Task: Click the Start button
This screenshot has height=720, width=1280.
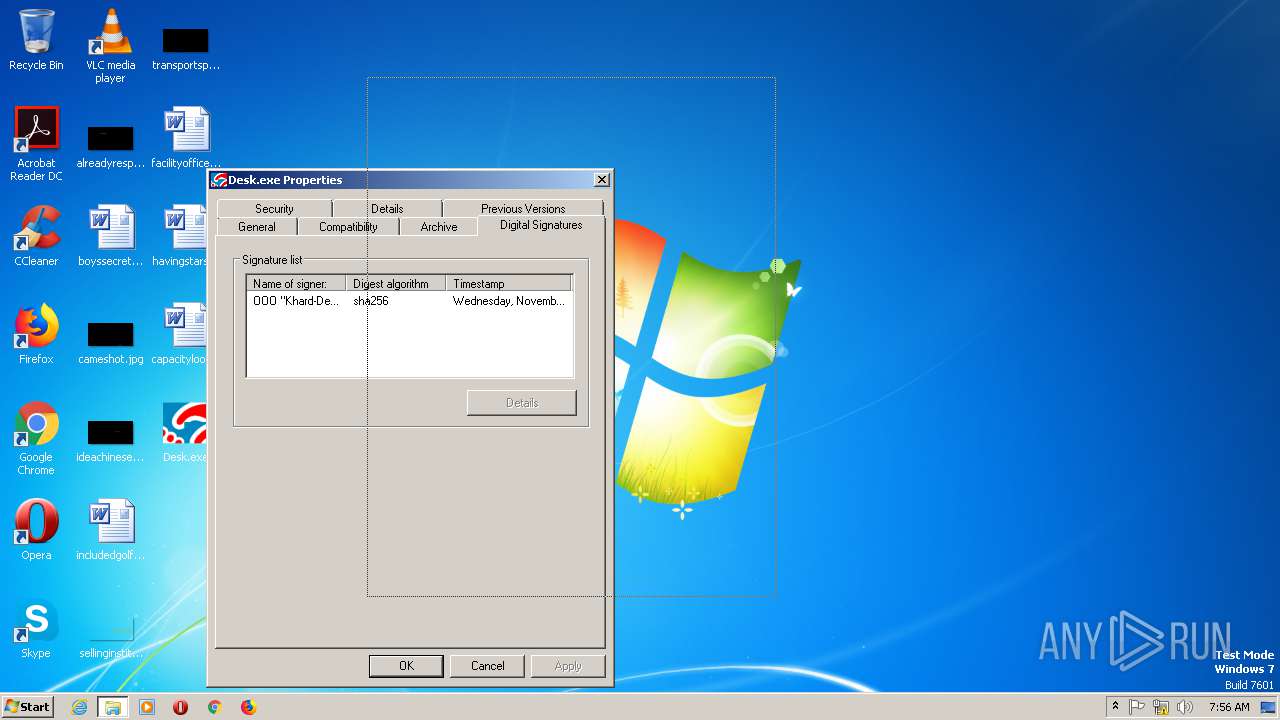Action: click(27, 707)
